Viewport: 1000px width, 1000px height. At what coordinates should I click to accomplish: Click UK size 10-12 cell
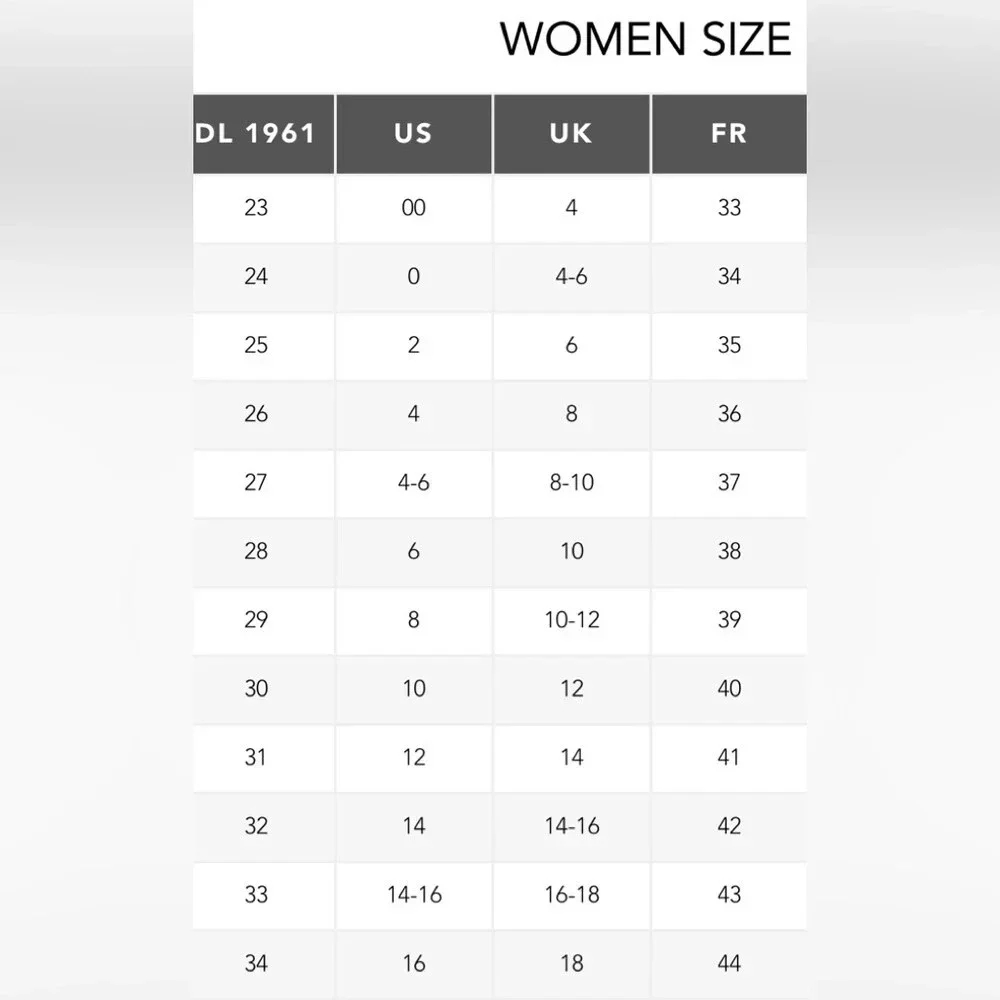click(x=572, y=621)
